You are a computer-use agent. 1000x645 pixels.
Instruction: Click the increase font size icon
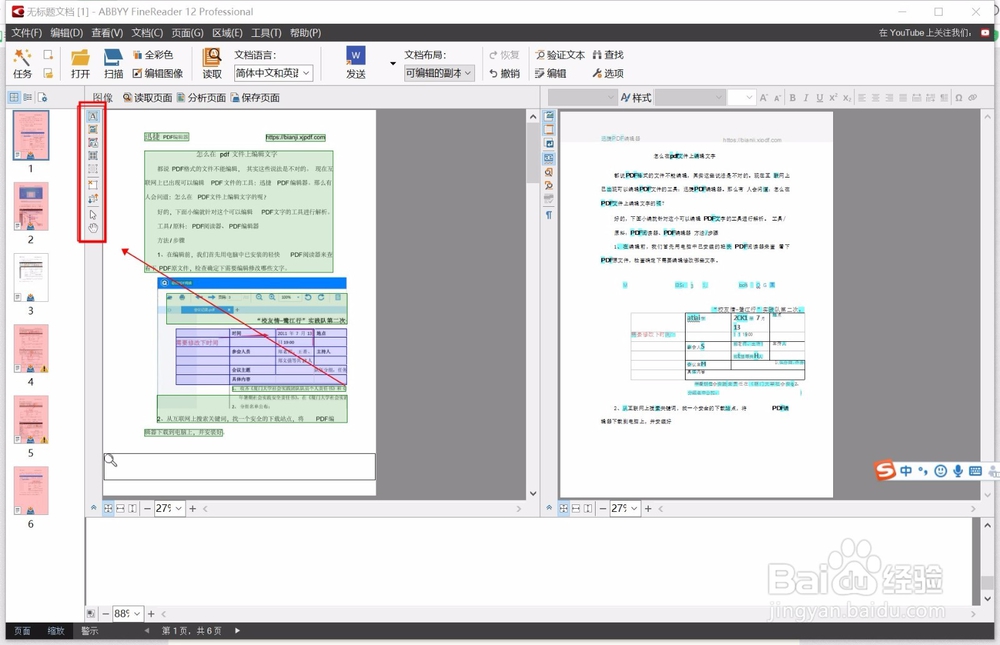tap(763, 98)
